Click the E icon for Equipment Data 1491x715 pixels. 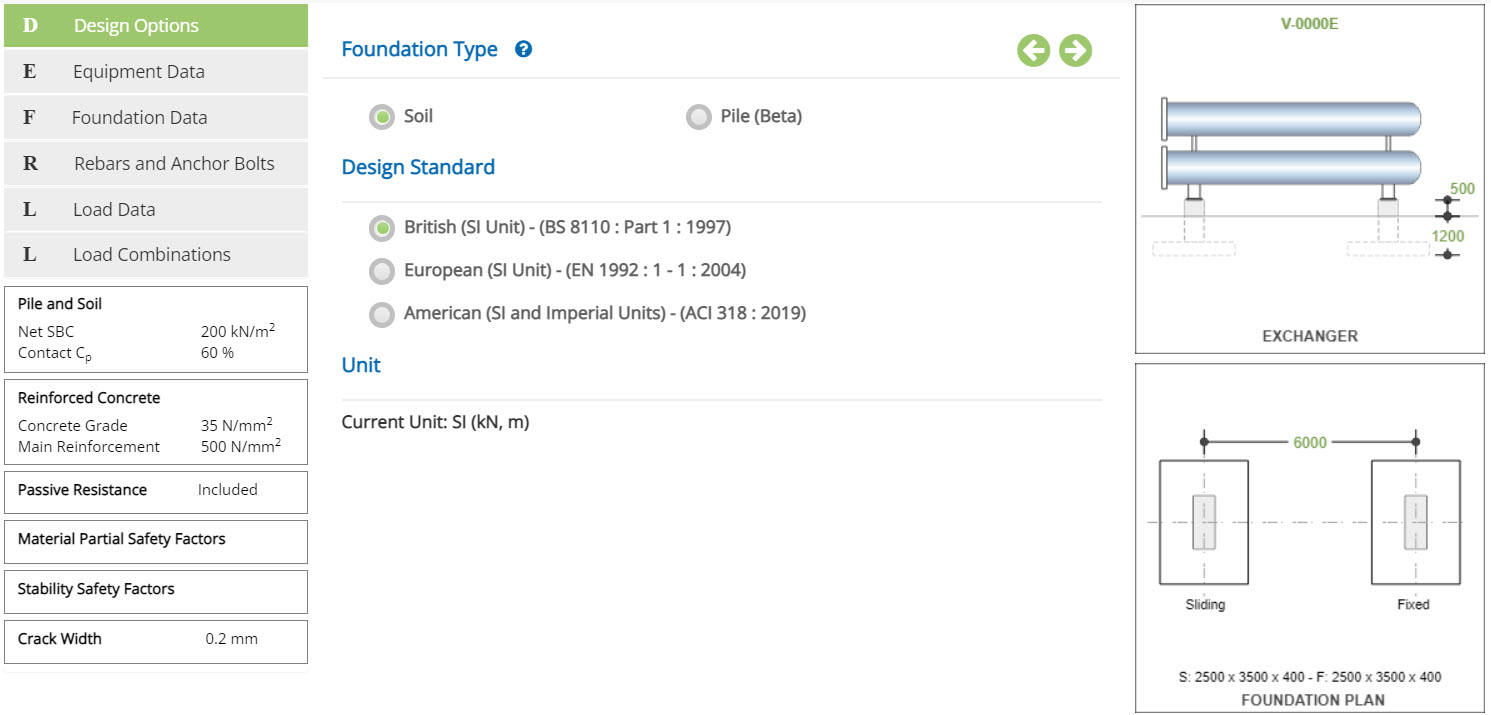point(30,72)
